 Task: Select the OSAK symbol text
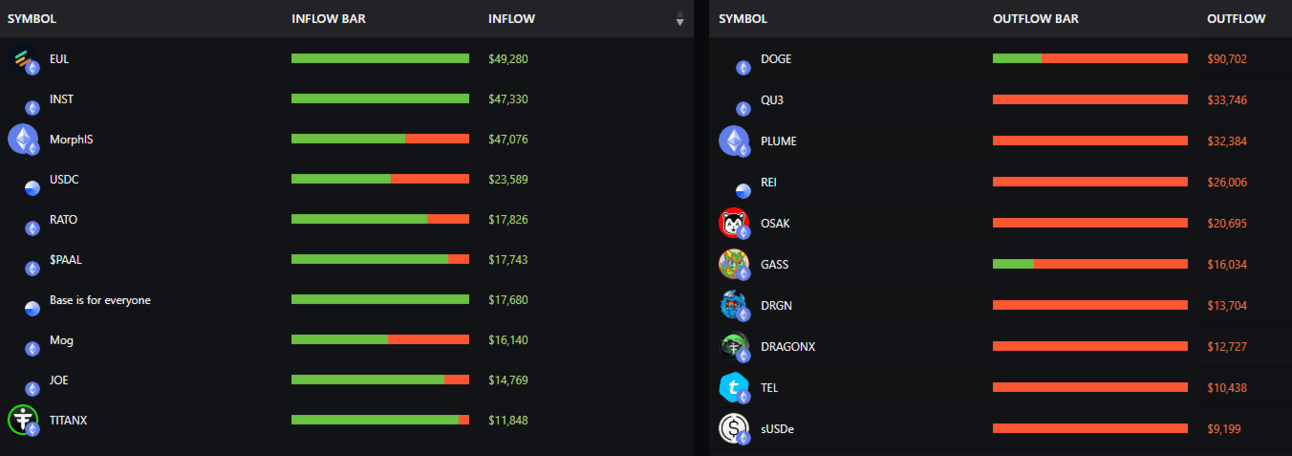click(775, 223)
